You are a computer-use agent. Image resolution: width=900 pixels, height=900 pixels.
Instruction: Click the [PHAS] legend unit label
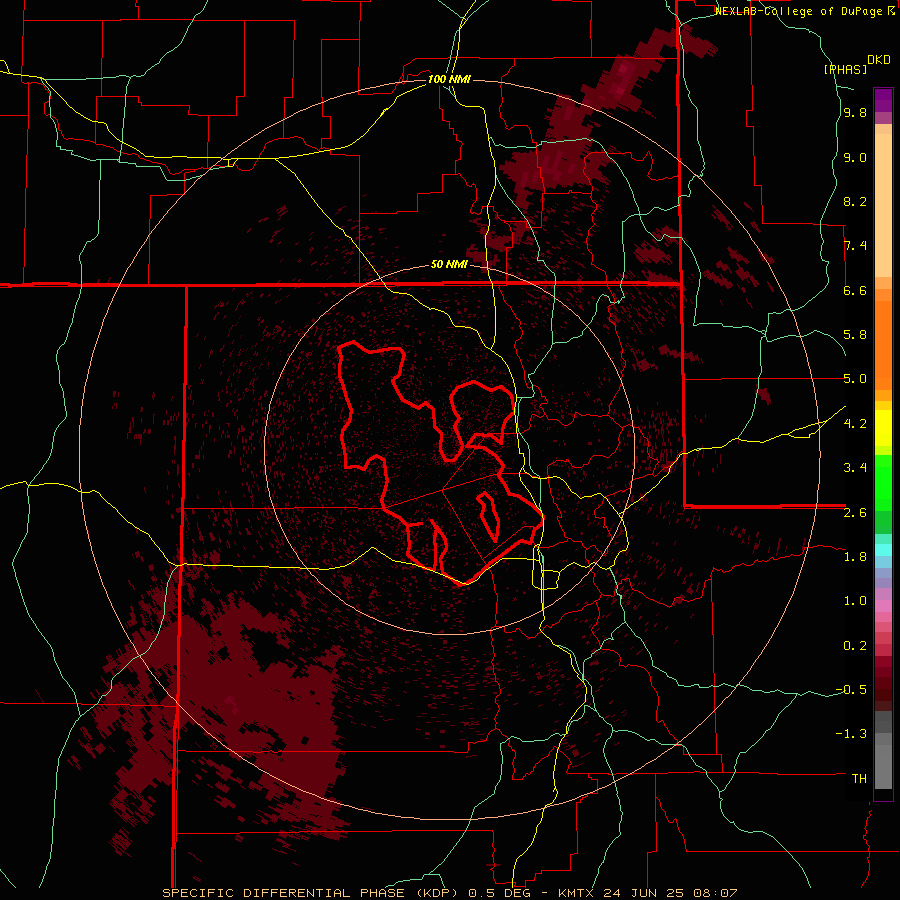(845, 69)
